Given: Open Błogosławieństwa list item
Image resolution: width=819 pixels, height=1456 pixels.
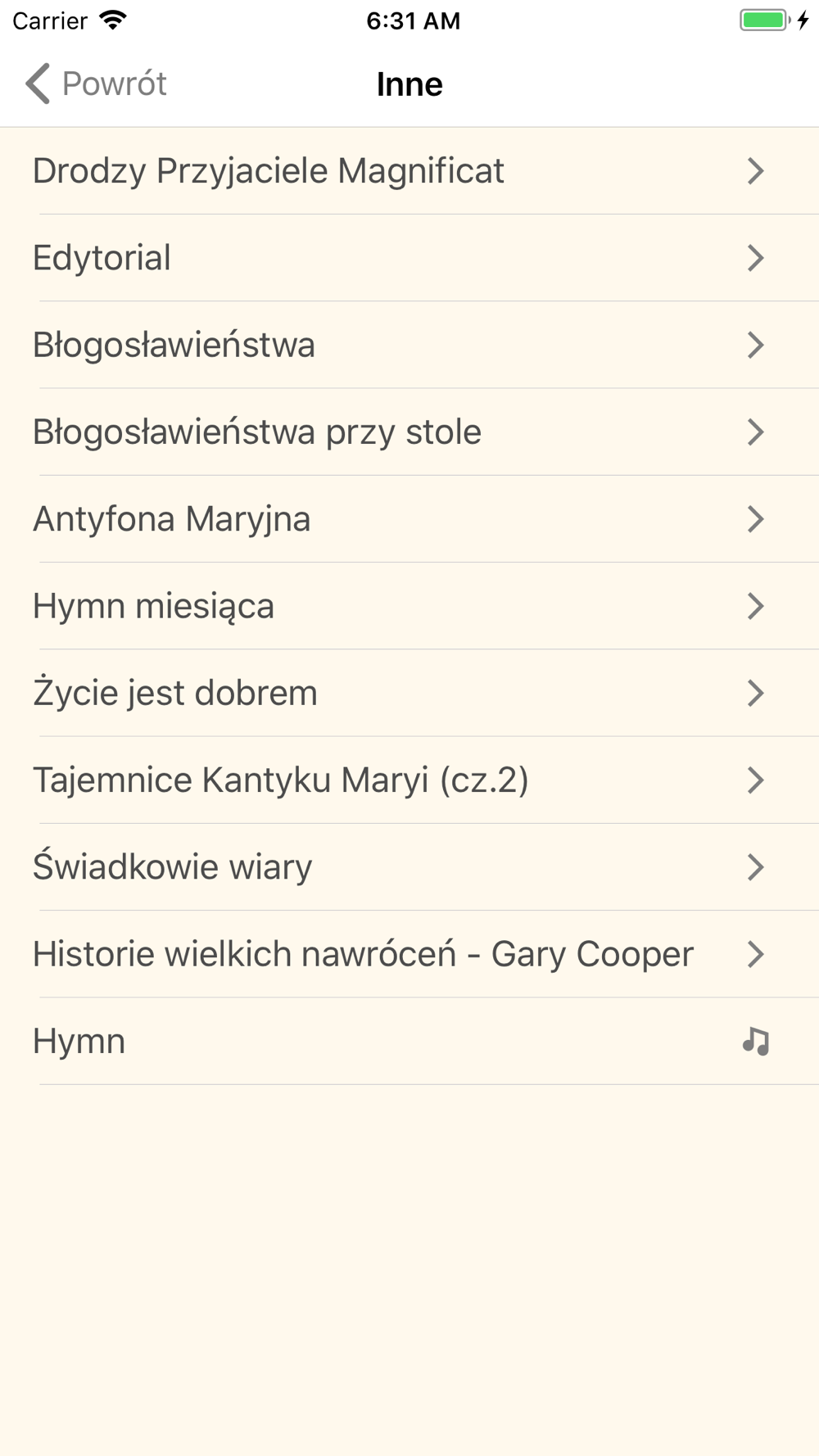Looking at the screenshot, I should click(x=409, y=345).
